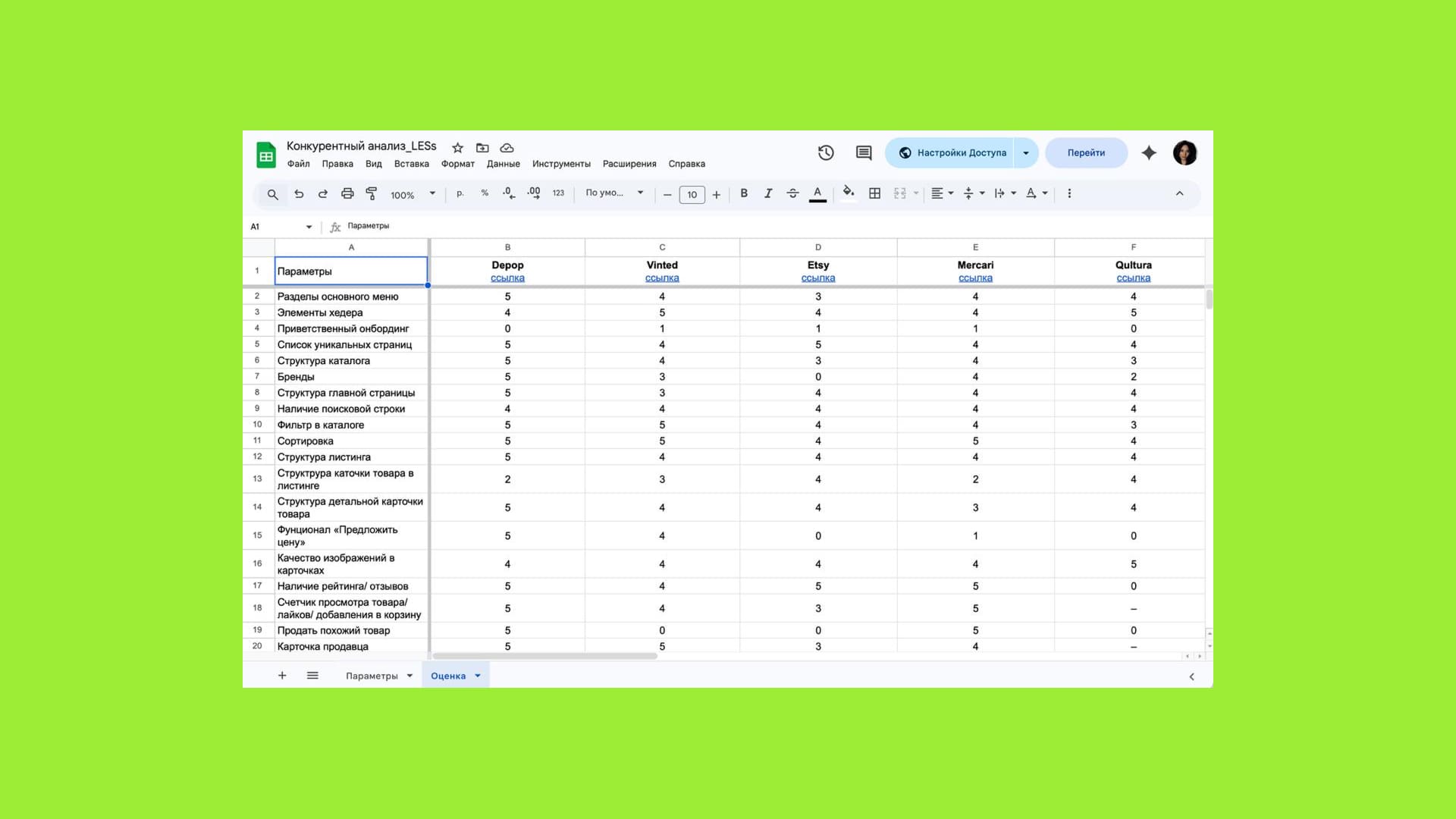
Task: Click the fill color bucket icon
Action: (x=849, y=192)
